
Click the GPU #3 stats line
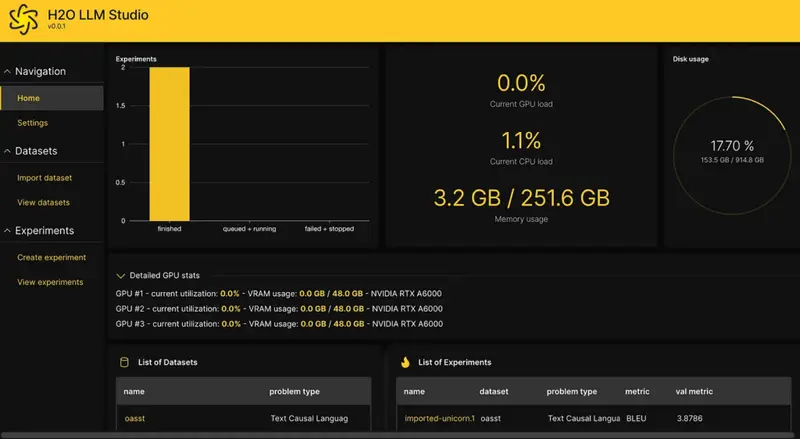tap(279, 324)
